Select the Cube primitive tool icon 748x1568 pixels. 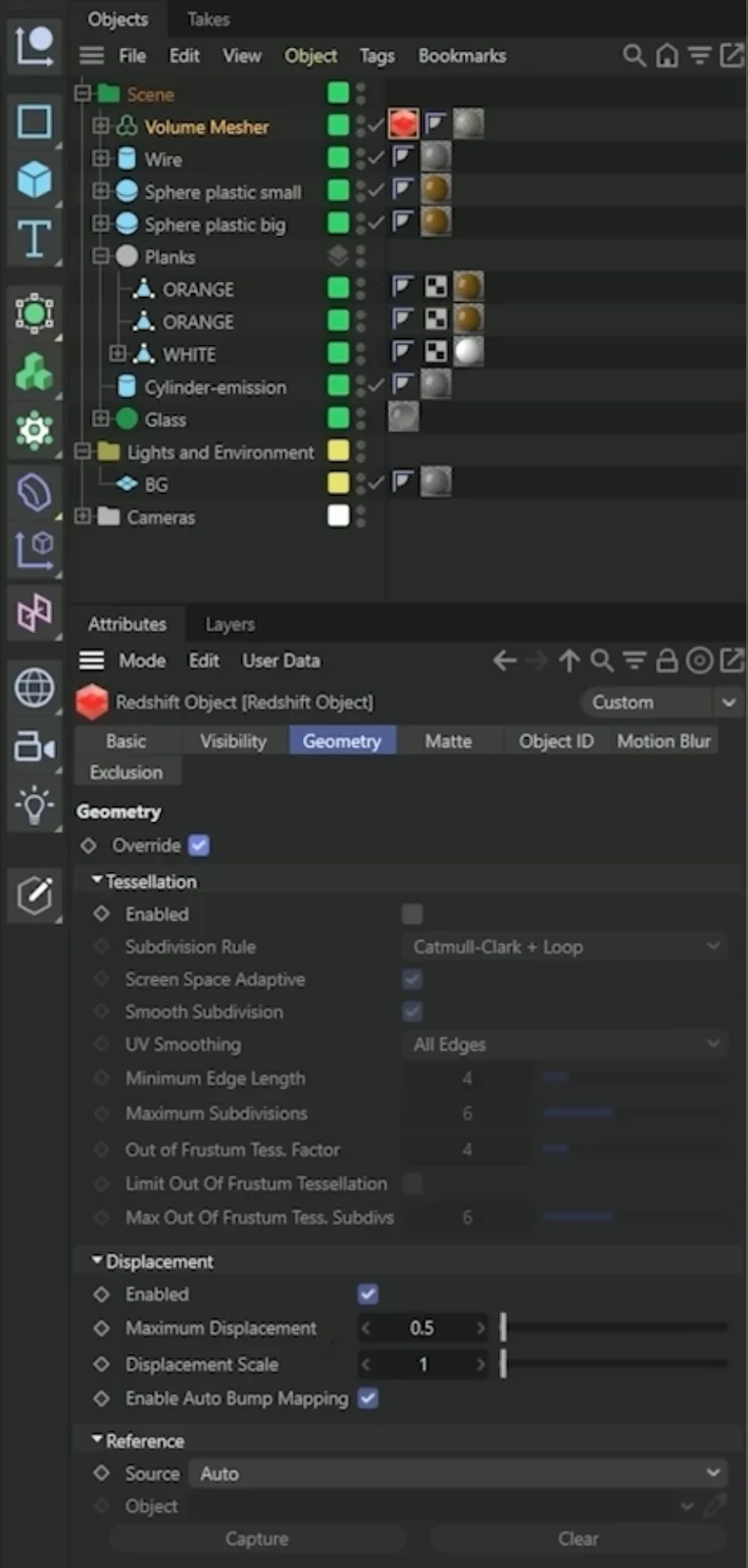click(34, 179)
